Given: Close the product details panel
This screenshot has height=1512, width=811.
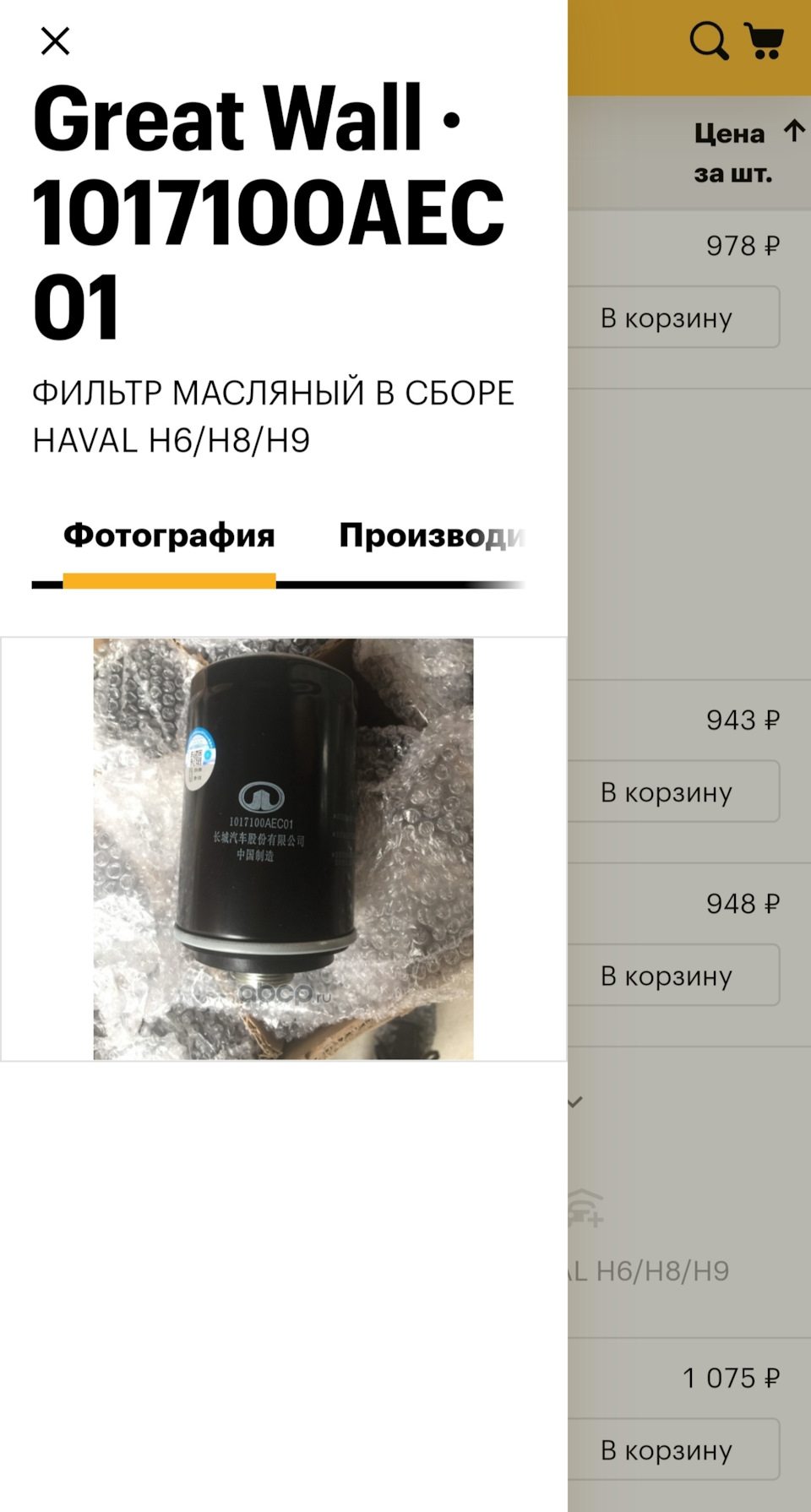Looking at the screenshot, I should click(55, 41).
